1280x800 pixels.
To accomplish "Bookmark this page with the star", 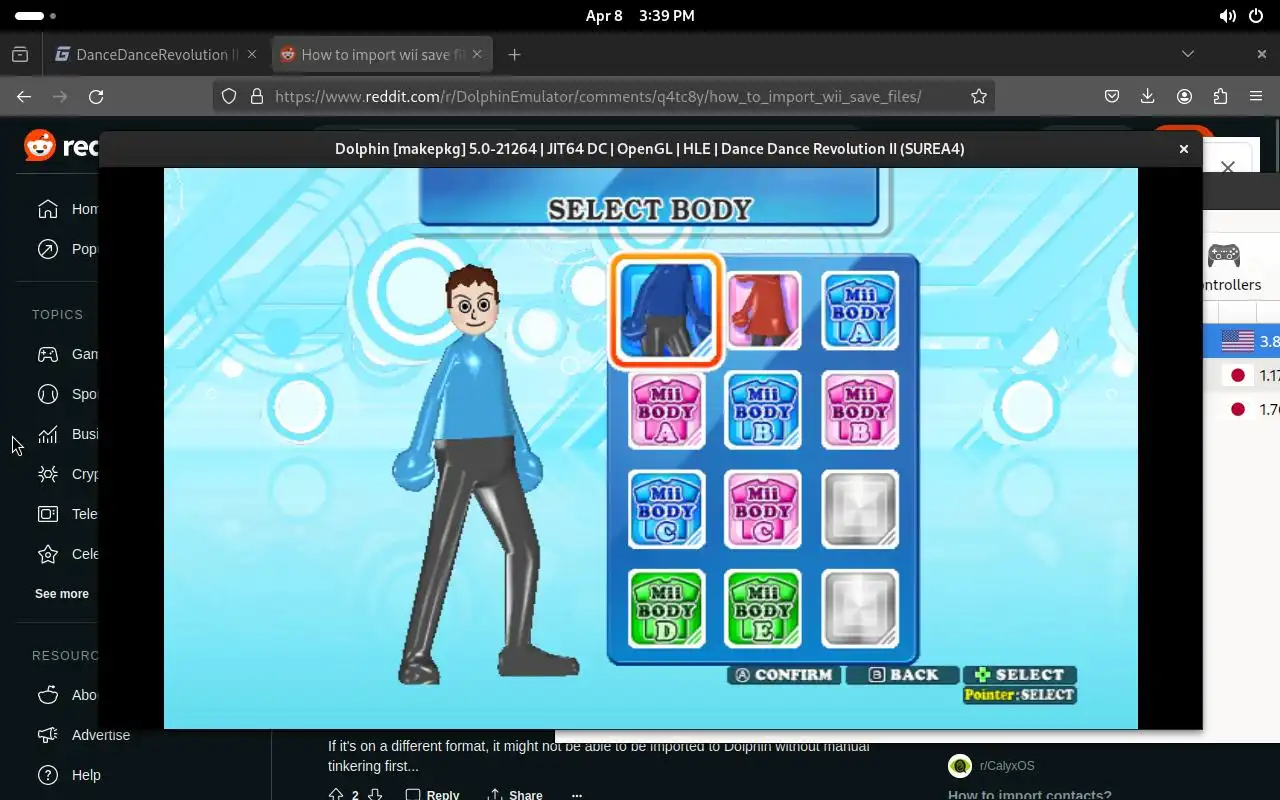I will [x=979, y=97].
